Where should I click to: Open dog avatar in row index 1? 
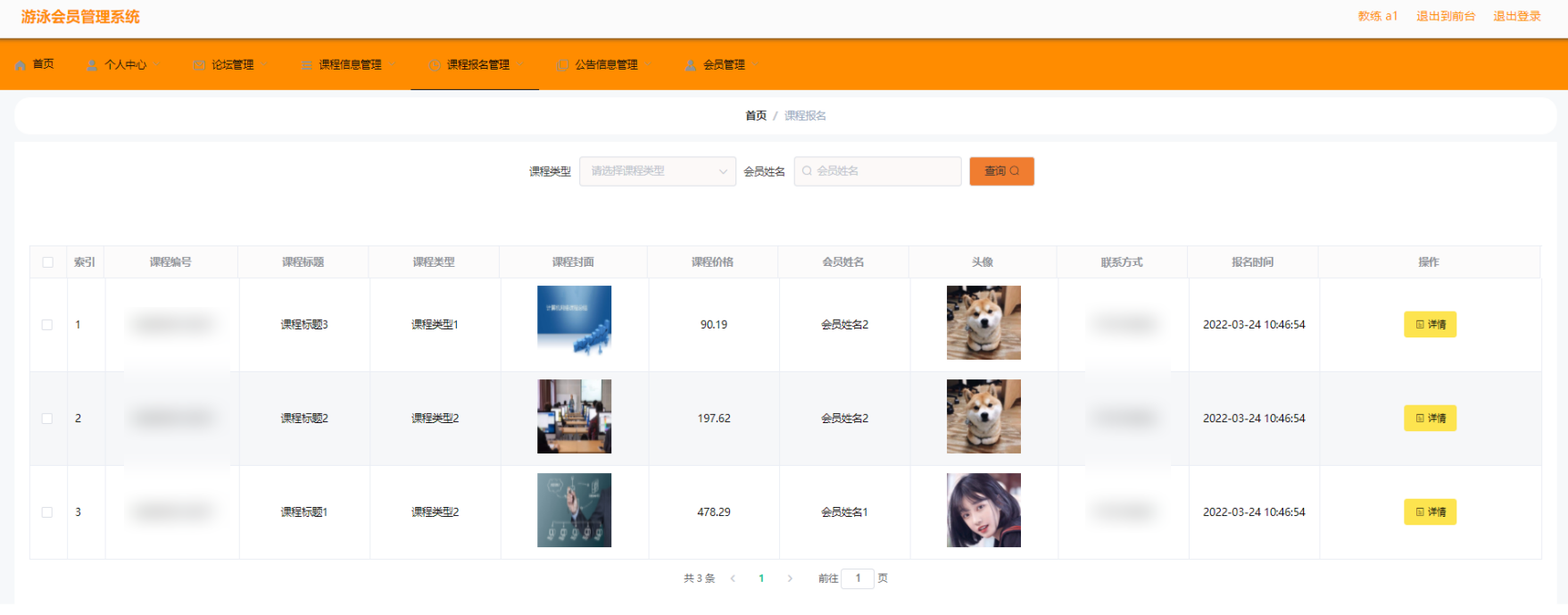[x=983, y=323]
